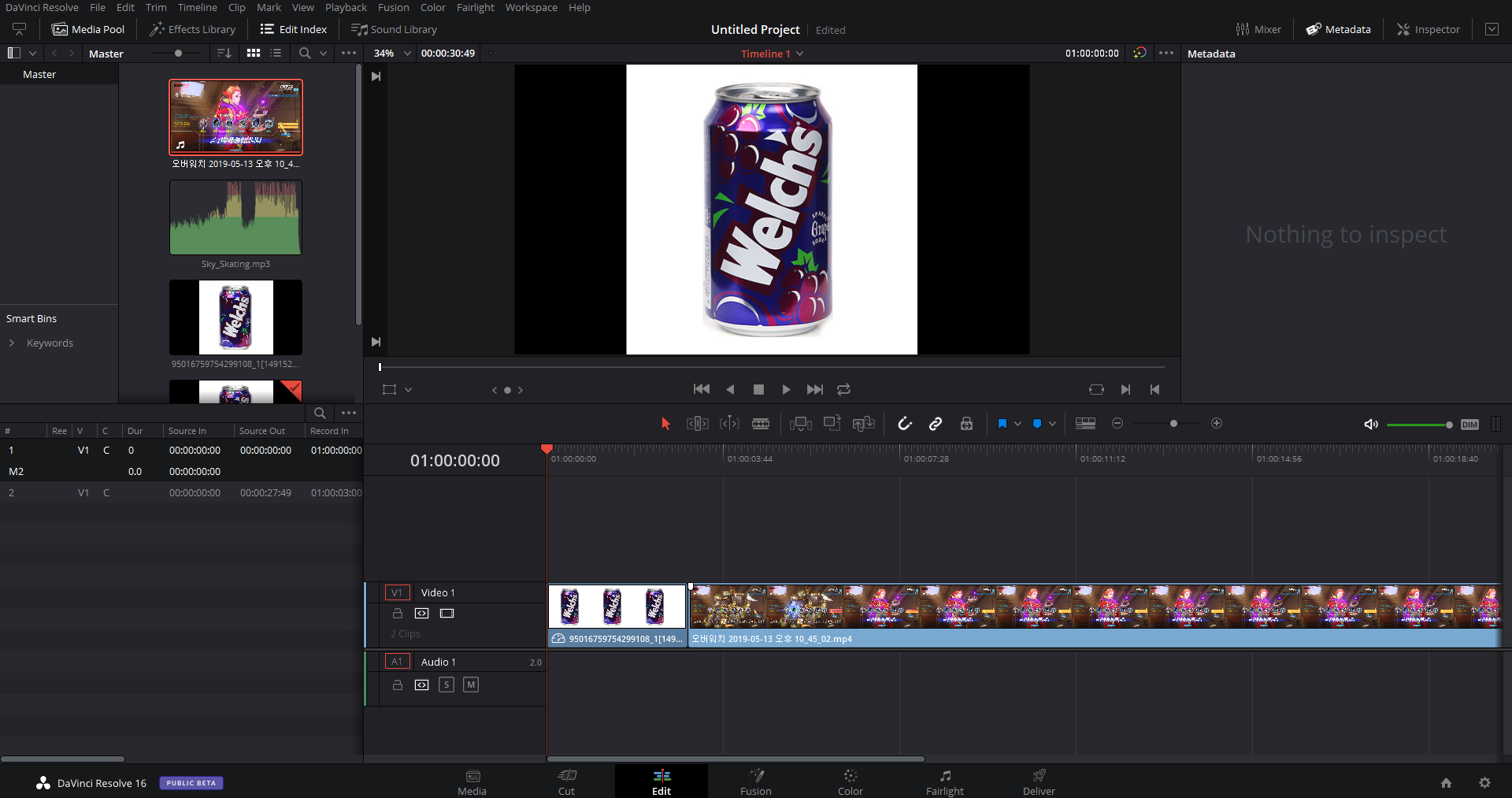1512x798 pixels.
Task: Open the Timeline 1 name dropdown
Action: [800, 54]
